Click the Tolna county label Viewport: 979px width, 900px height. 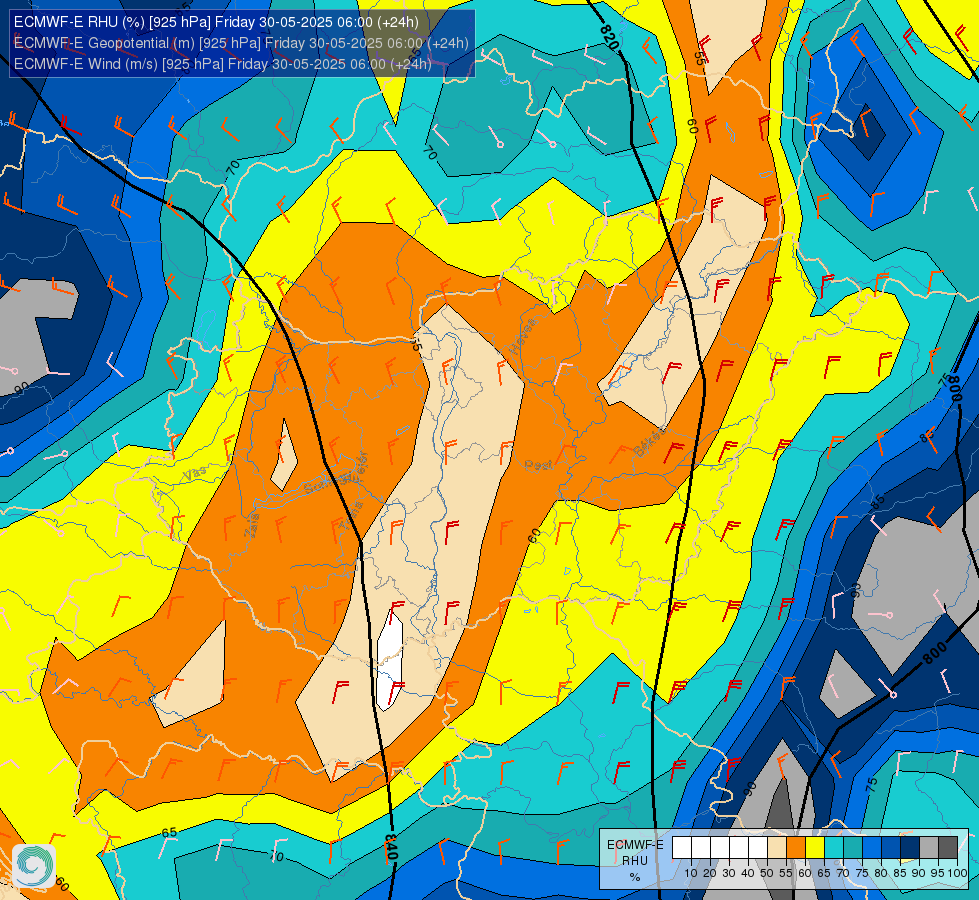(x=350, y=515)
